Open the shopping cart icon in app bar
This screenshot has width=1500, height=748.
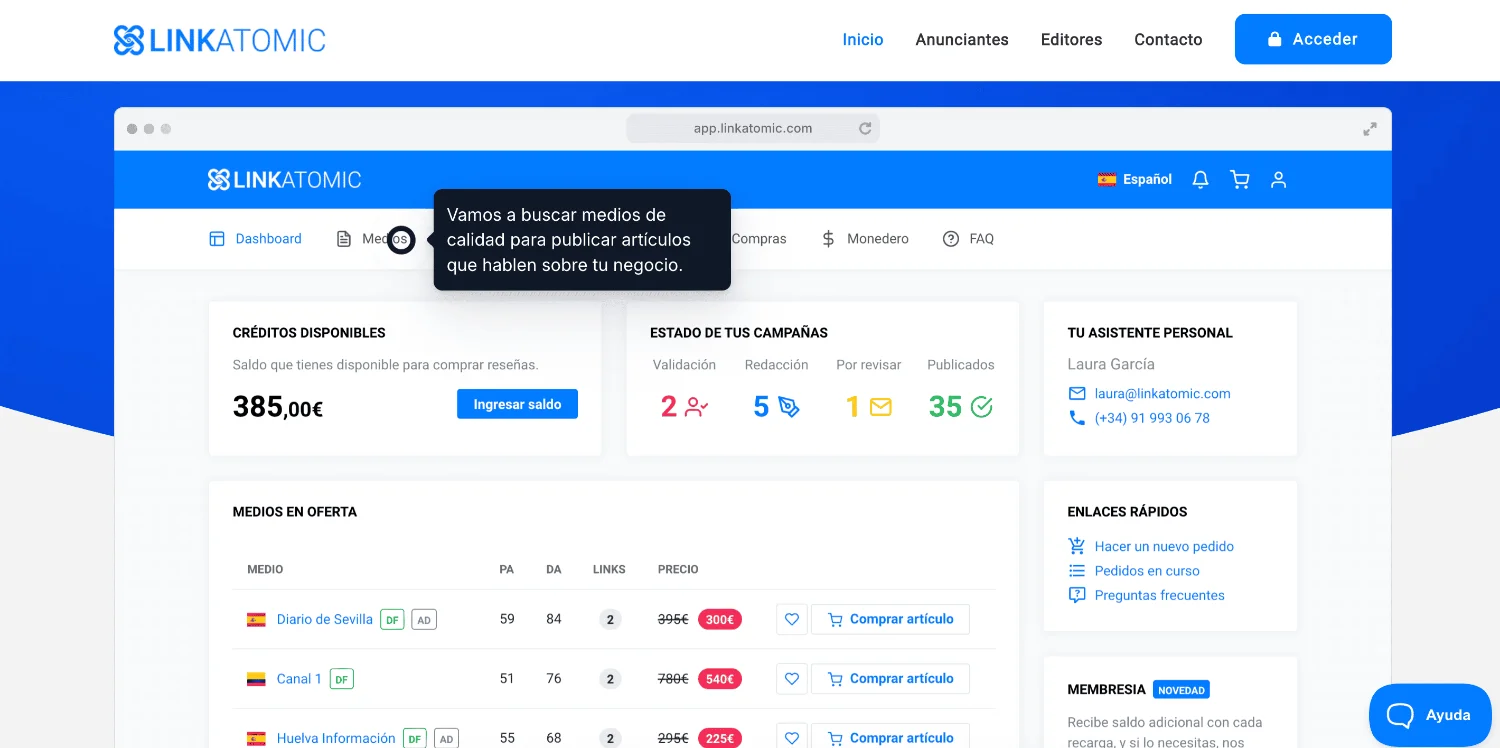click(x=1240, y=180)
